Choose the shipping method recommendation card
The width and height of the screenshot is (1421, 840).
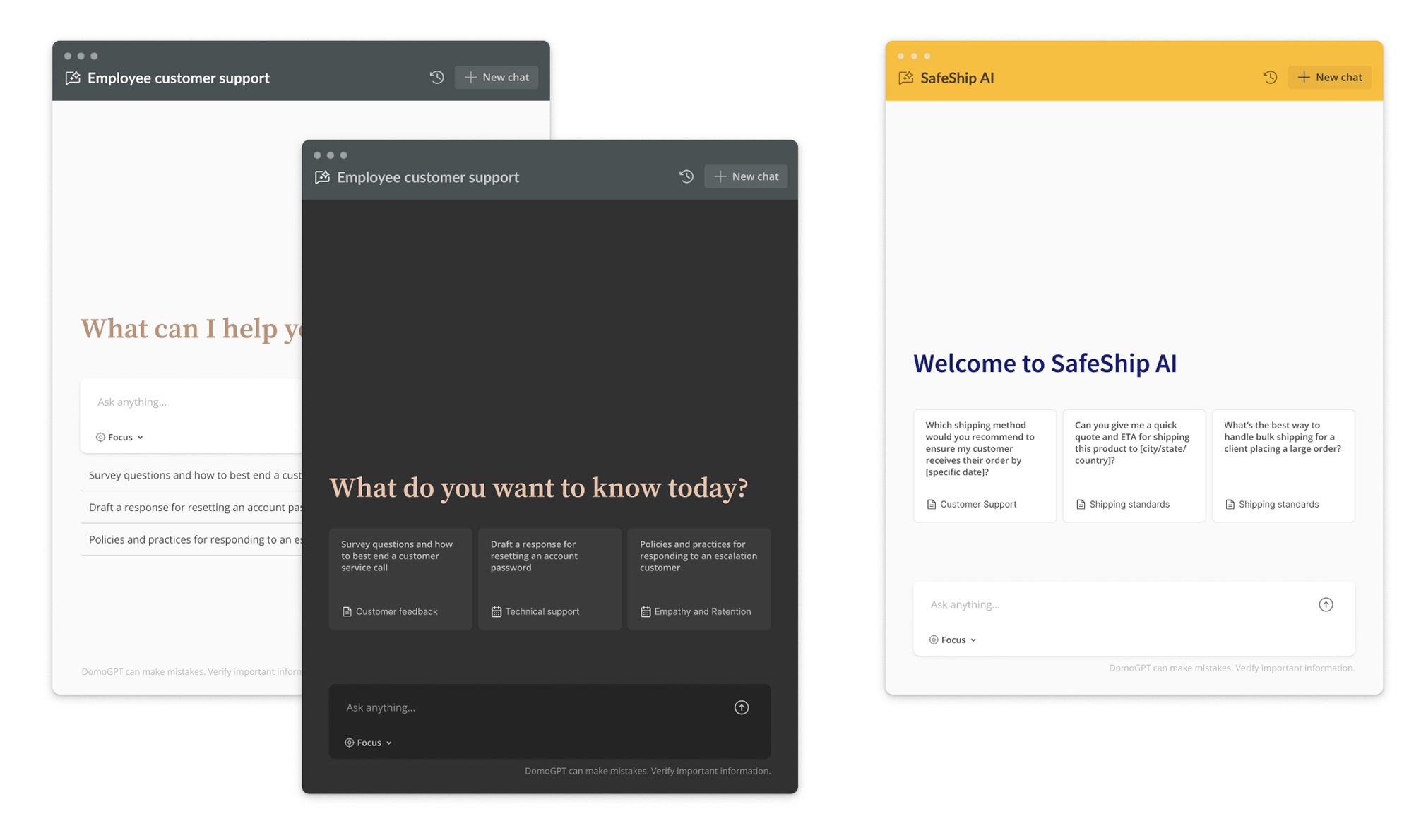(x=985, y=466)
